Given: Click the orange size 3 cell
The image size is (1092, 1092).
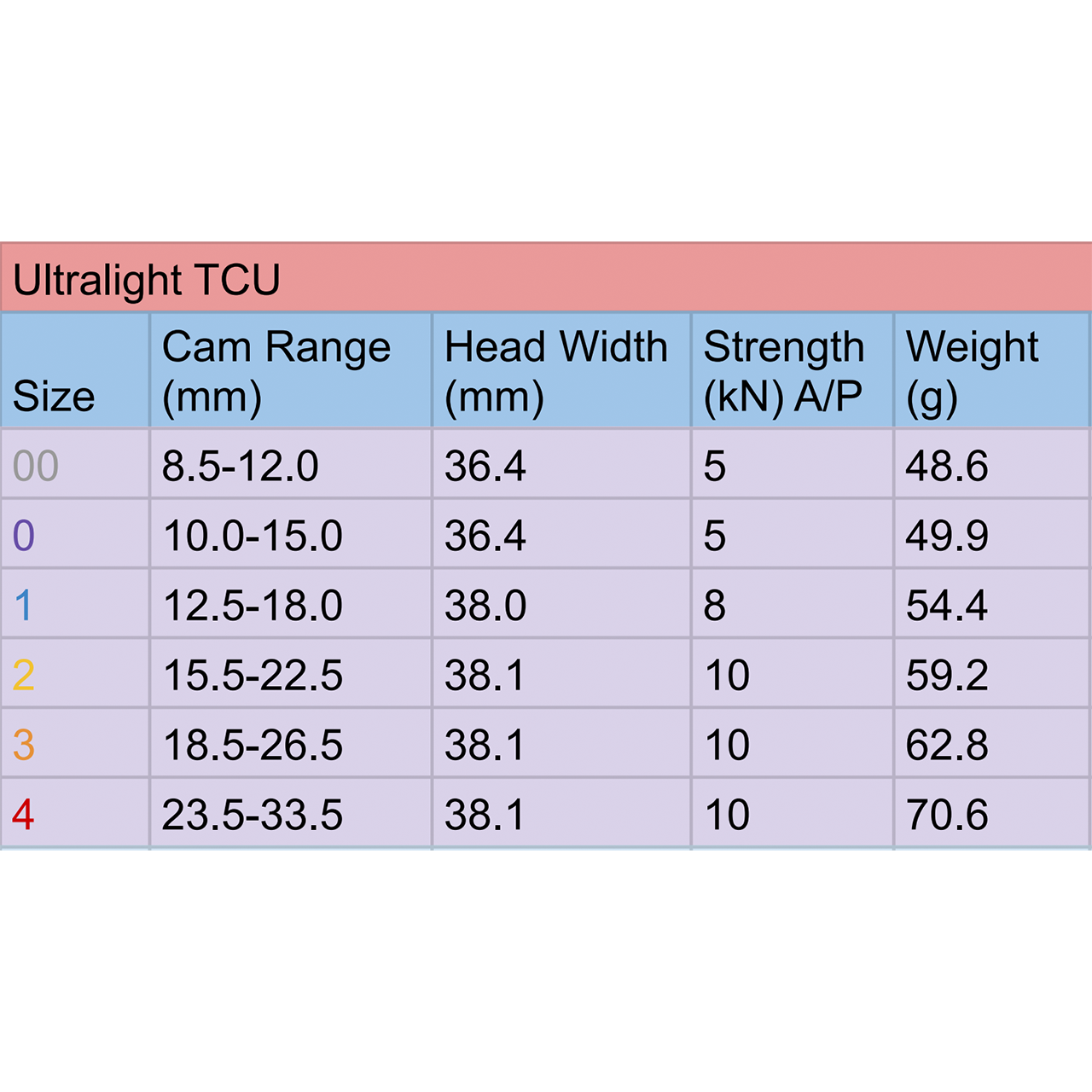Looking at the screenshot, I should (24, 745).
